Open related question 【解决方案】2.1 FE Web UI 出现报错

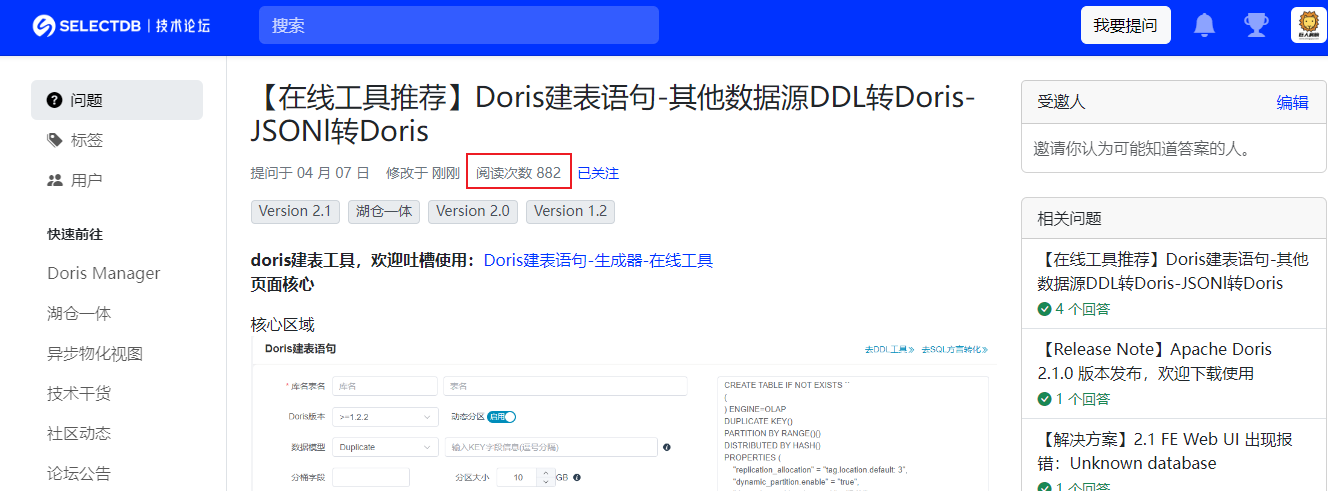[x=1166, y=451]
